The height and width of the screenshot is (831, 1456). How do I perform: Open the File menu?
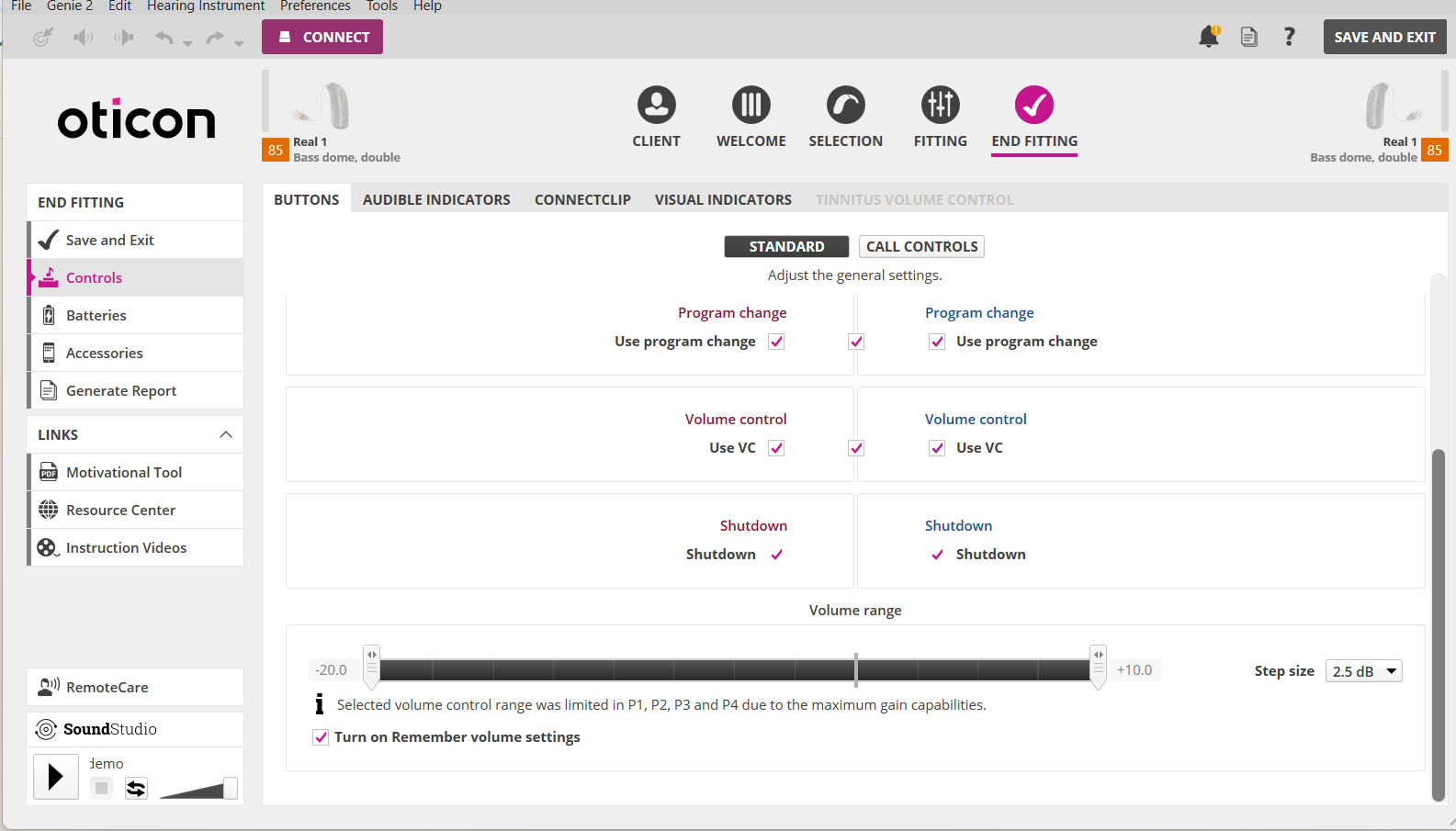click(21, 6)
